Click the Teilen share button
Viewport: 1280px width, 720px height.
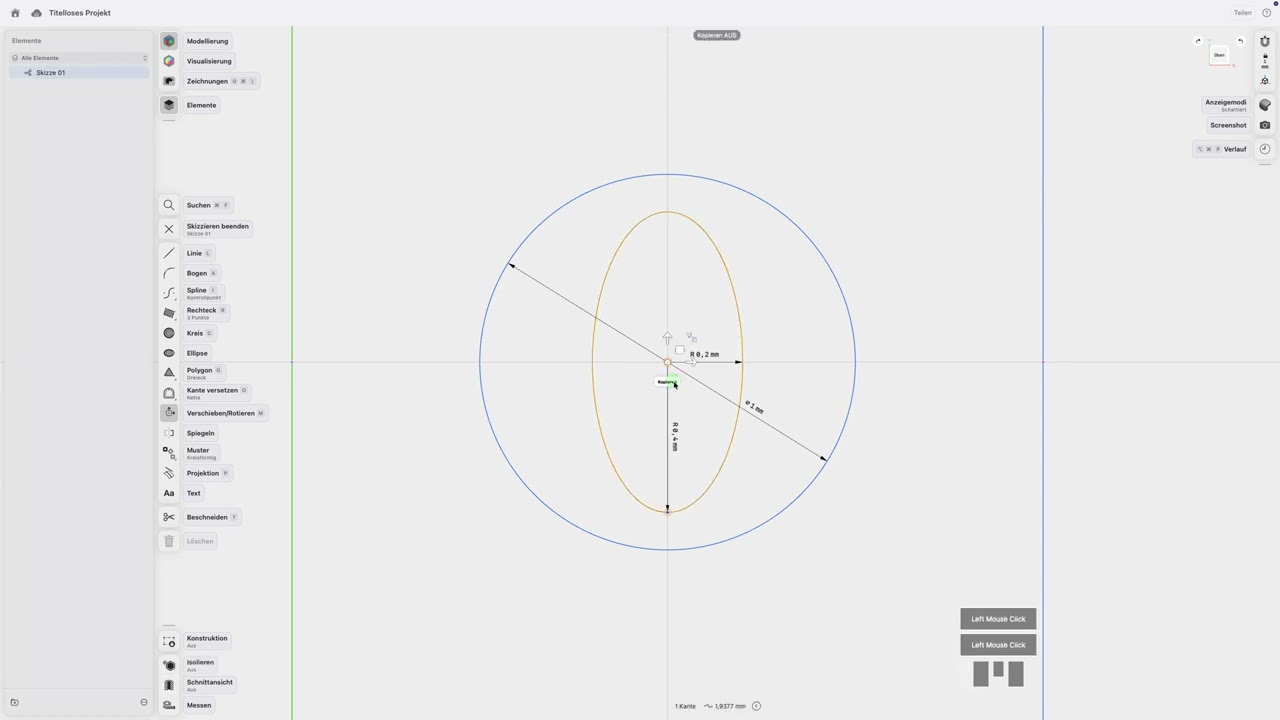pos(1242,13)
